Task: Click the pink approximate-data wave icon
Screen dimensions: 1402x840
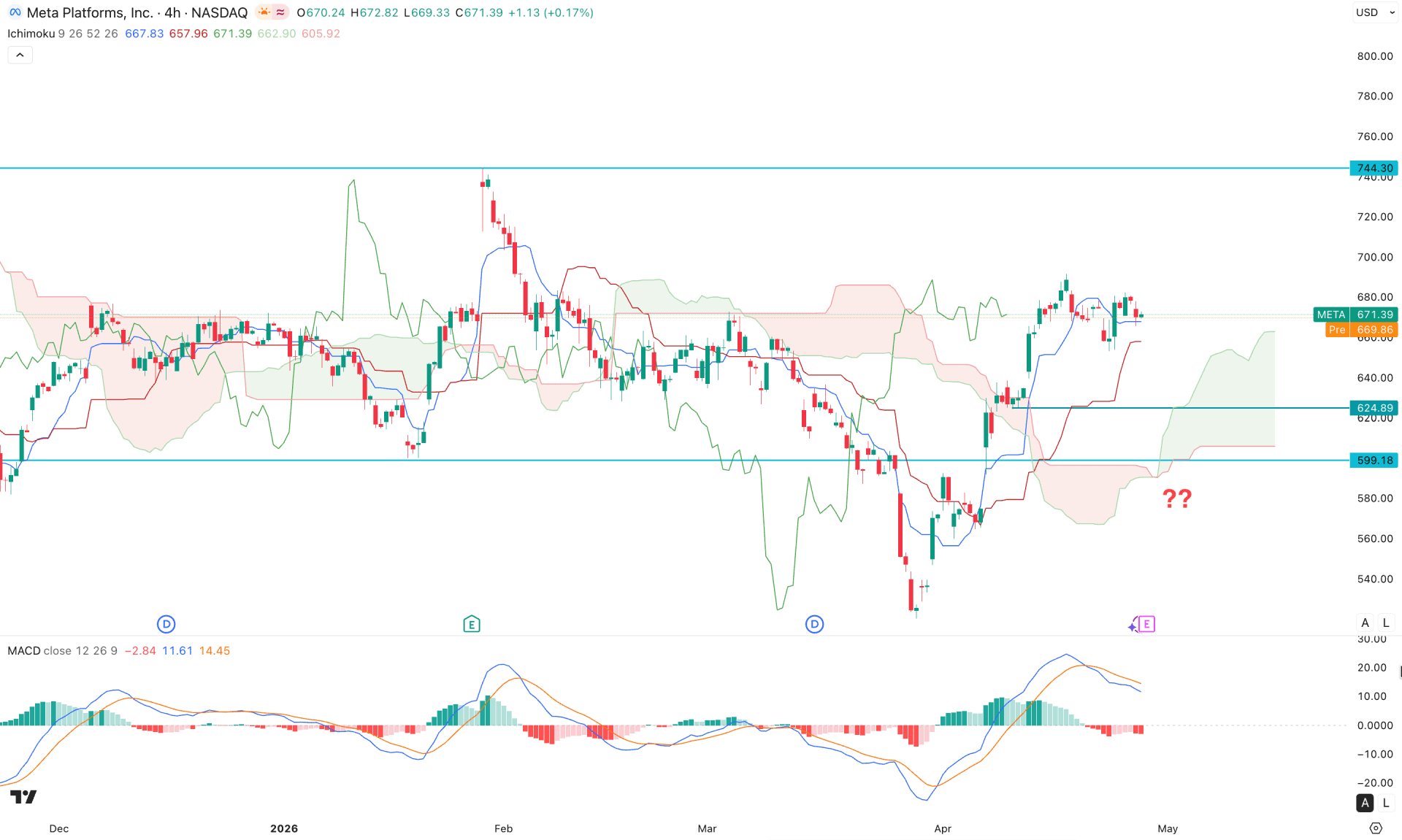Action: (x=280, y=12)
